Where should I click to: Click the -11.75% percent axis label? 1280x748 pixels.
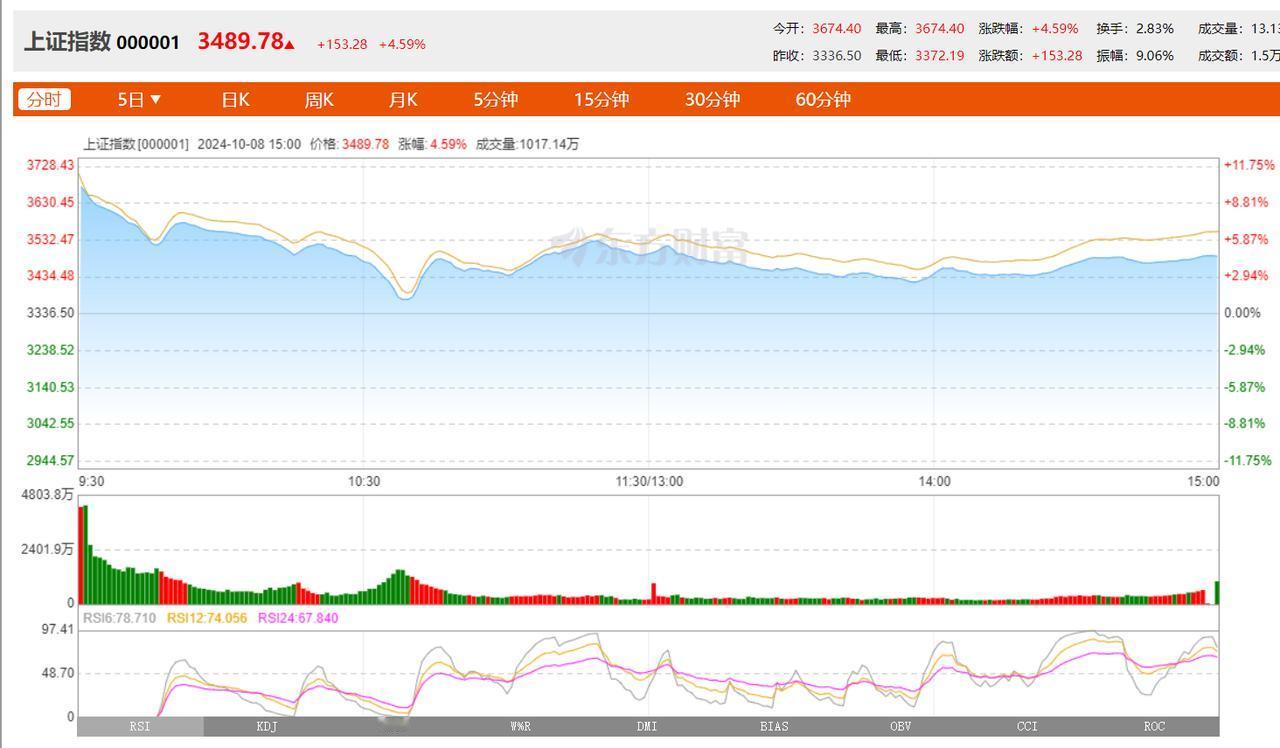pos(1247,460)
